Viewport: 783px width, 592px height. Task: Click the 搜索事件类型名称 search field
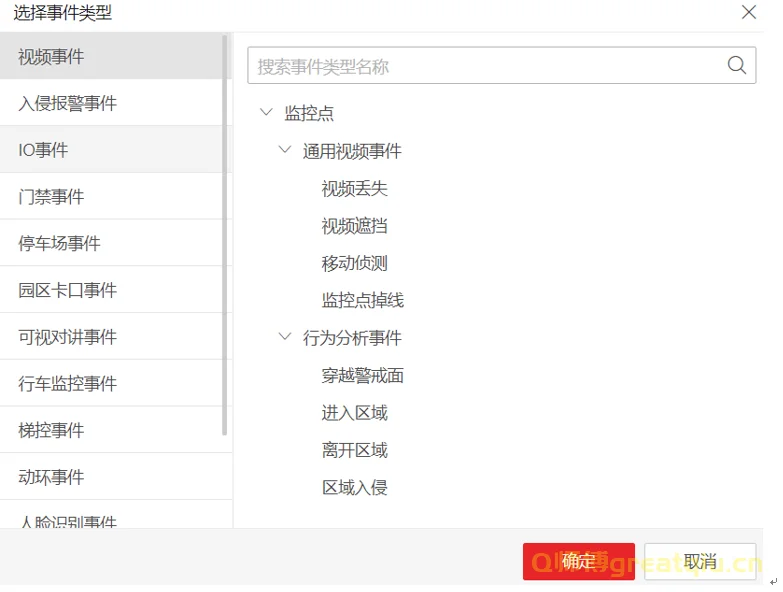[485, 67]
